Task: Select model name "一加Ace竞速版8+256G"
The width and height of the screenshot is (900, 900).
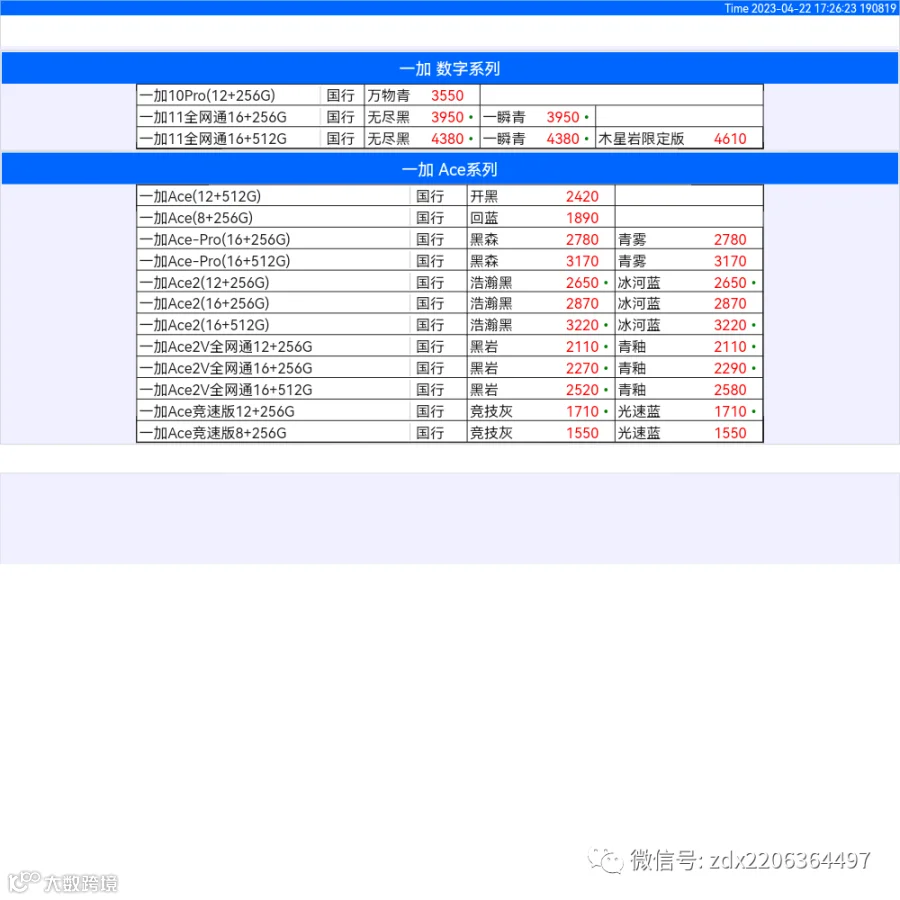Action: [x=213, y=433]
